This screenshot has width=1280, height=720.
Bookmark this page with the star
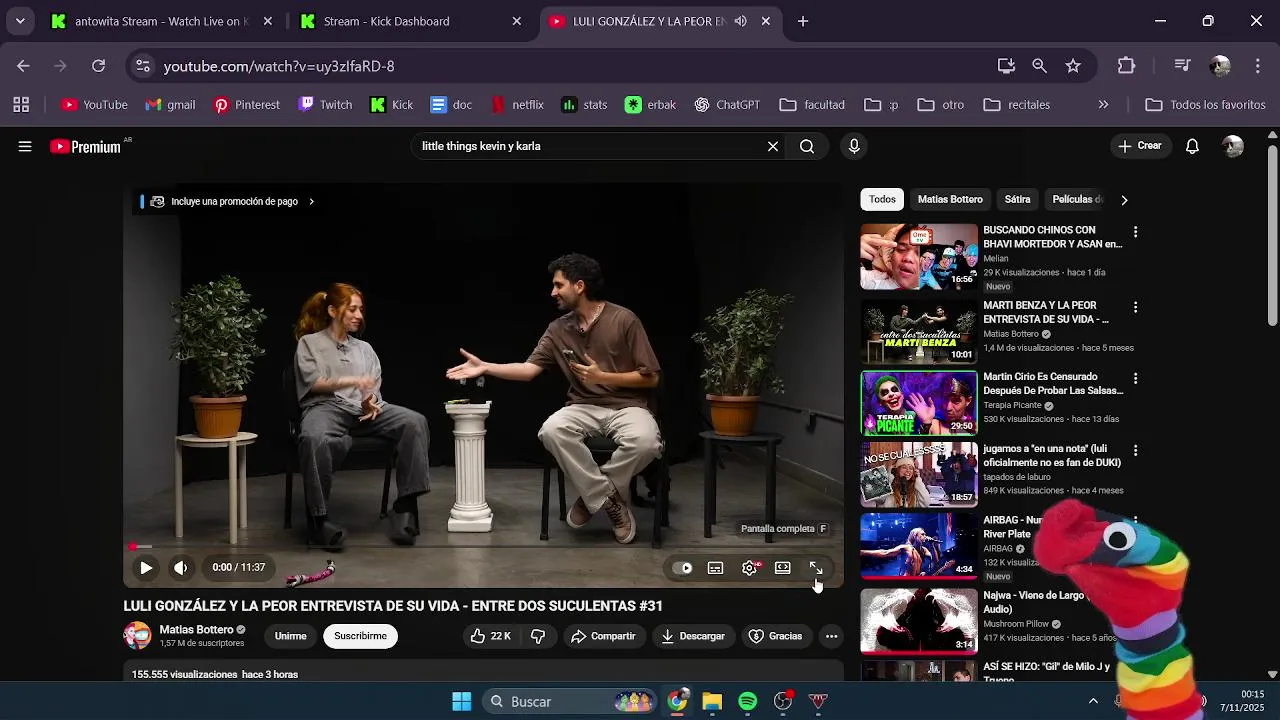click(1073, 66)
